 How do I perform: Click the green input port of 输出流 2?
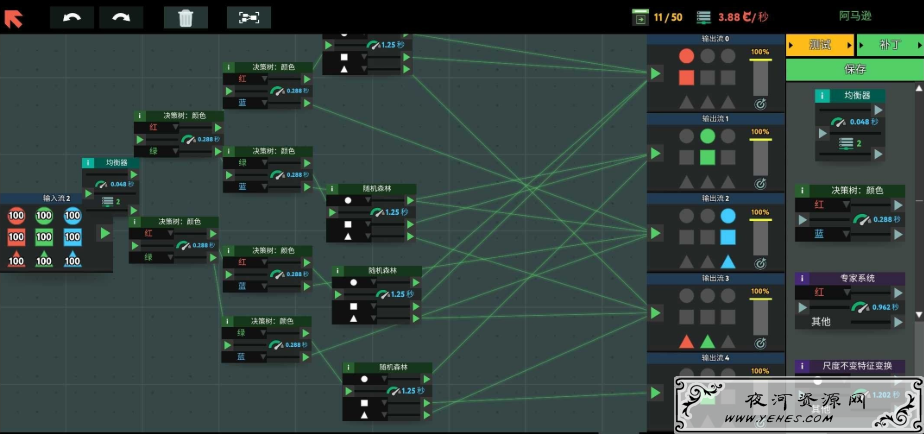[655, 233]
